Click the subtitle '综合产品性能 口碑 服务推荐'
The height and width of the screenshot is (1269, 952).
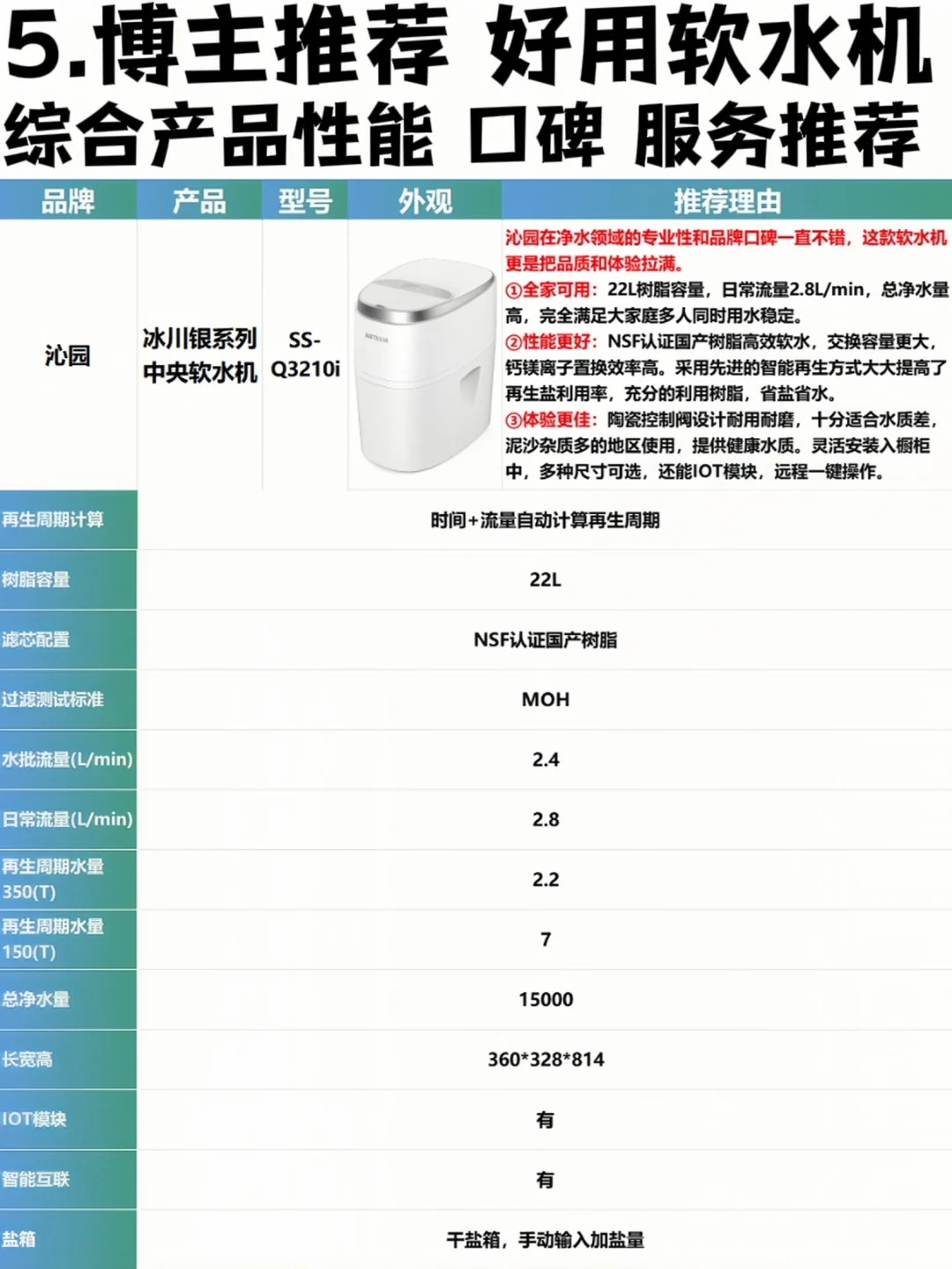pos(463,135)
